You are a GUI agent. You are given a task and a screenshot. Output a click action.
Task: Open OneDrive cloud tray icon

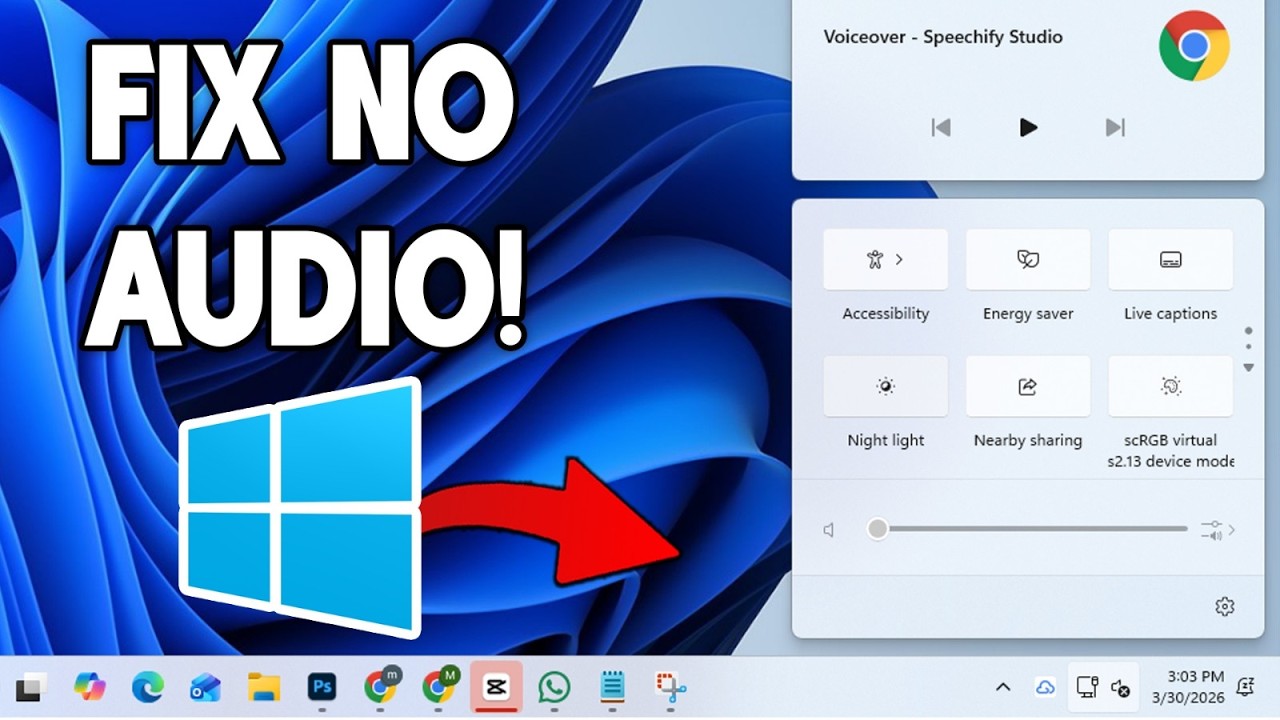(1045, 687)
